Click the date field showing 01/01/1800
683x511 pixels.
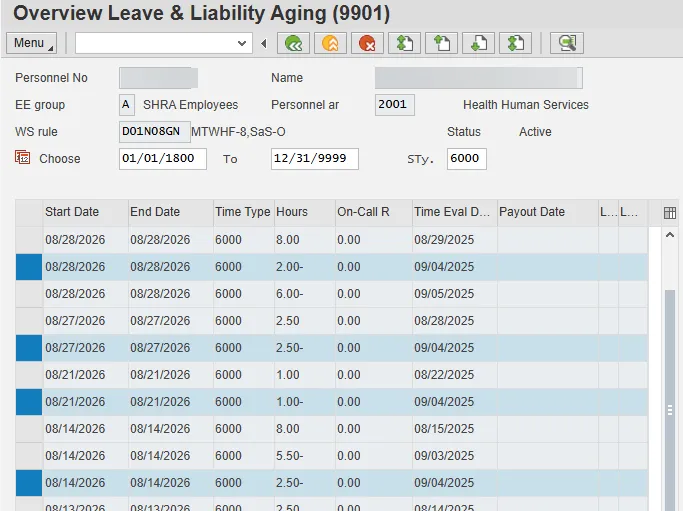pos(162,159)
